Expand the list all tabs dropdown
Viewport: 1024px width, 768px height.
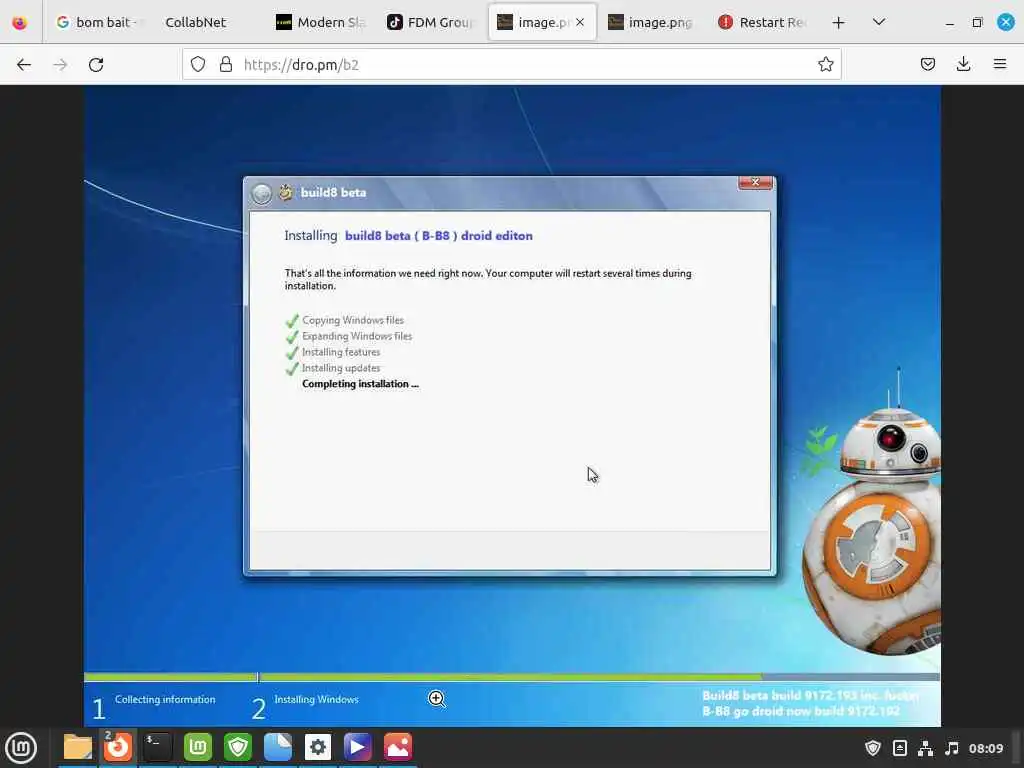(x=879, y=22)
